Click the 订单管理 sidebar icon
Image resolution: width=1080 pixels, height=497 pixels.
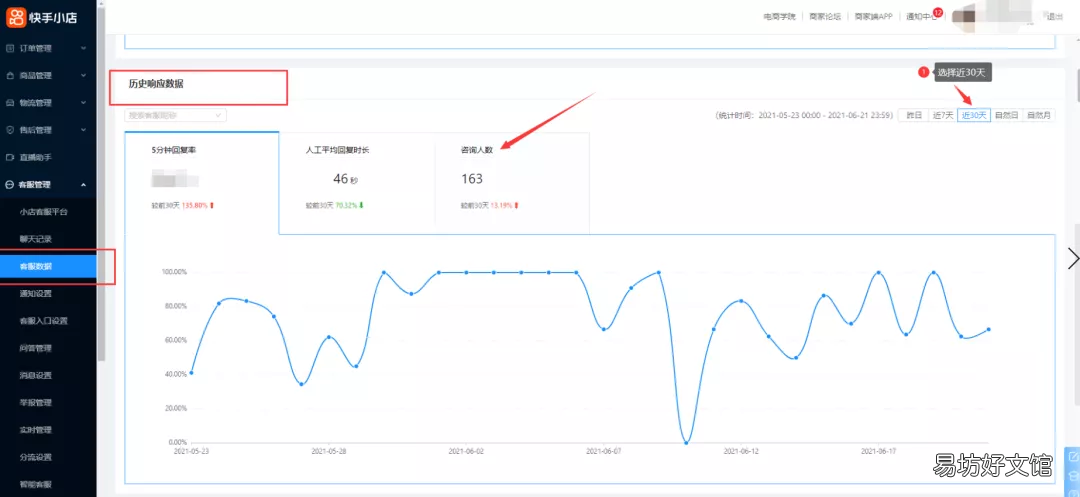10,48
